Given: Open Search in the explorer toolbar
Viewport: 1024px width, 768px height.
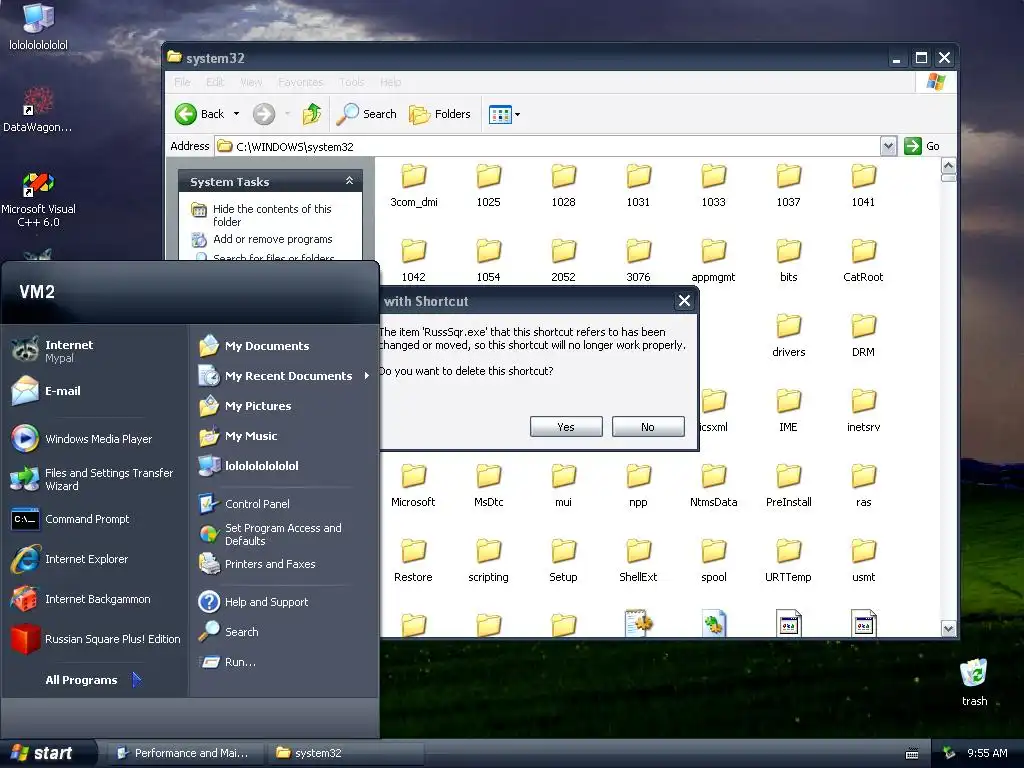Looking at the screenshot, I should coord(366,114).
